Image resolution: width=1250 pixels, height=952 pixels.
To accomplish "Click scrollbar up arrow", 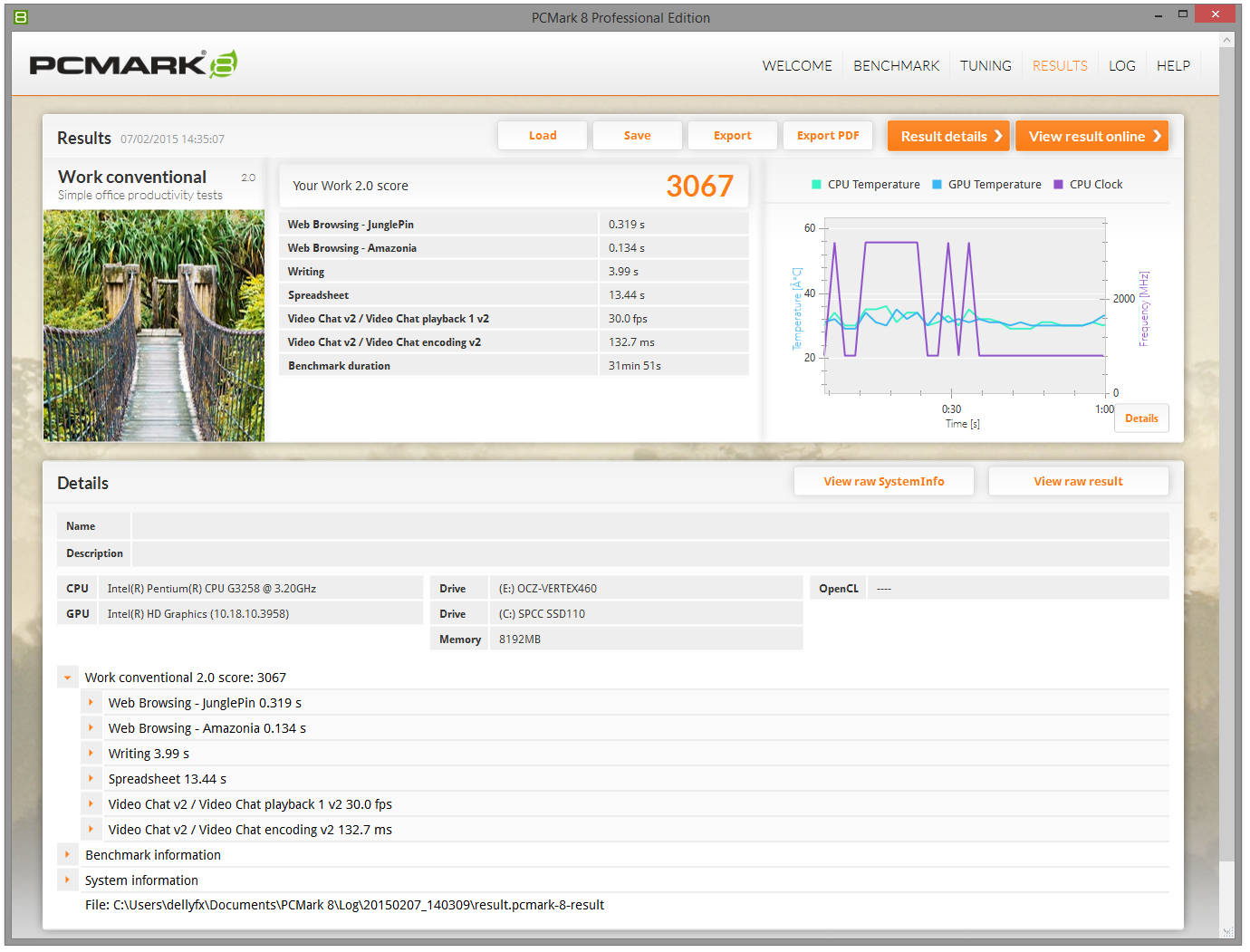I will 1227,40.
